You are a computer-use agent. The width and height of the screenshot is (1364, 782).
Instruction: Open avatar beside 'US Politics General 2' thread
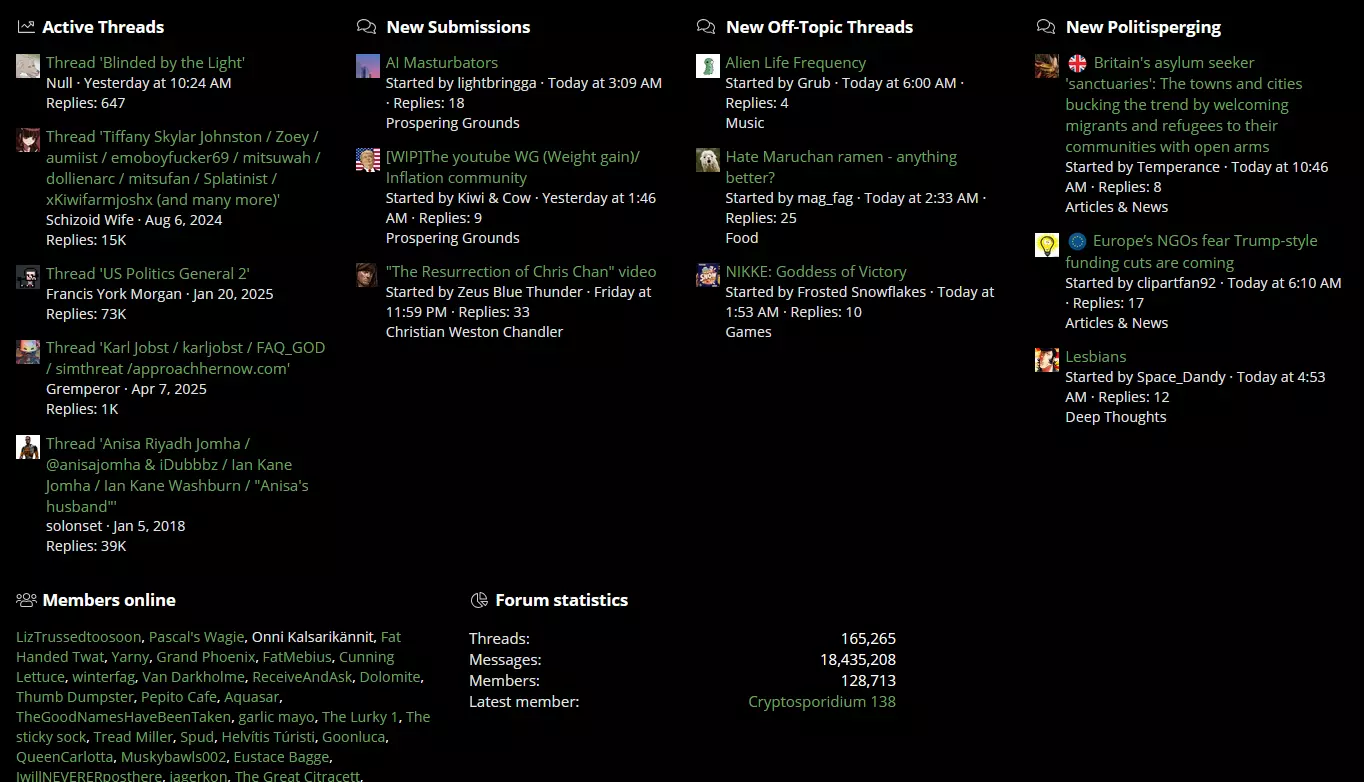coord(28,277)
